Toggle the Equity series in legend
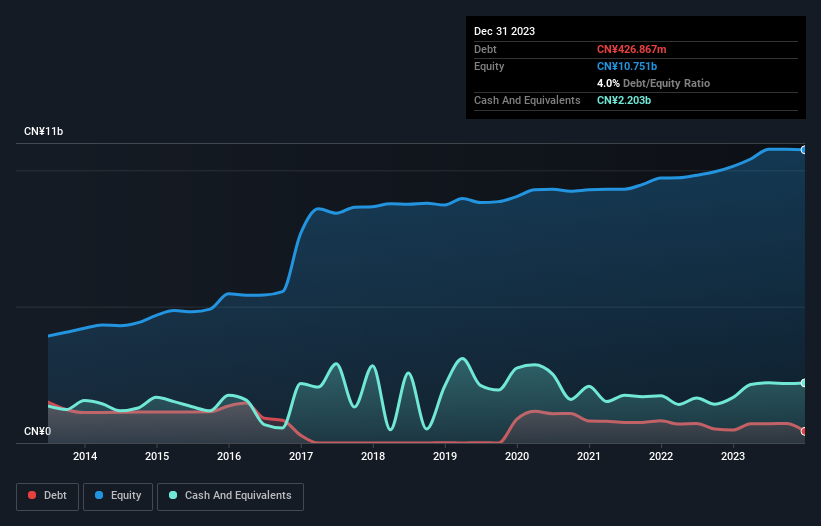The width and height of the screenshot is (821, 526). (x=117, y=496)
